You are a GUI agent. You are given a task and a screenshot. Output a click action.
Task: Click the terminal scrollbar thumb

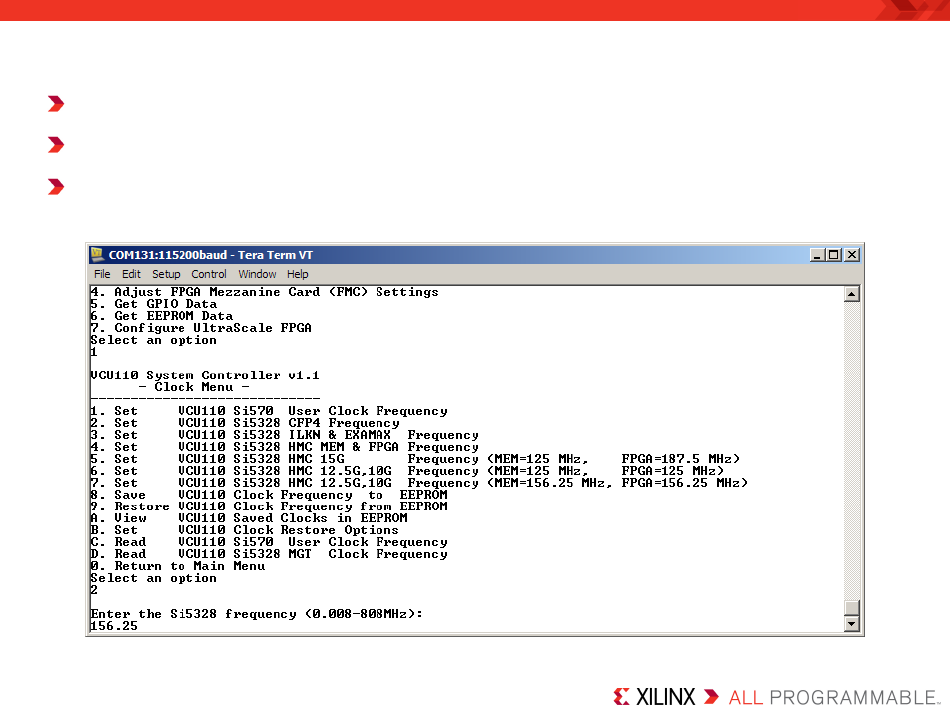[851, 608]
